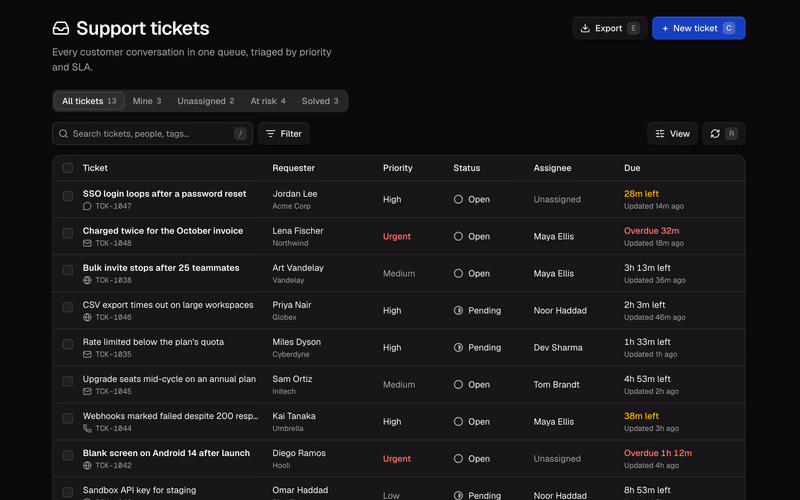Tick checkbox for CSV export times out

point(67,307)
